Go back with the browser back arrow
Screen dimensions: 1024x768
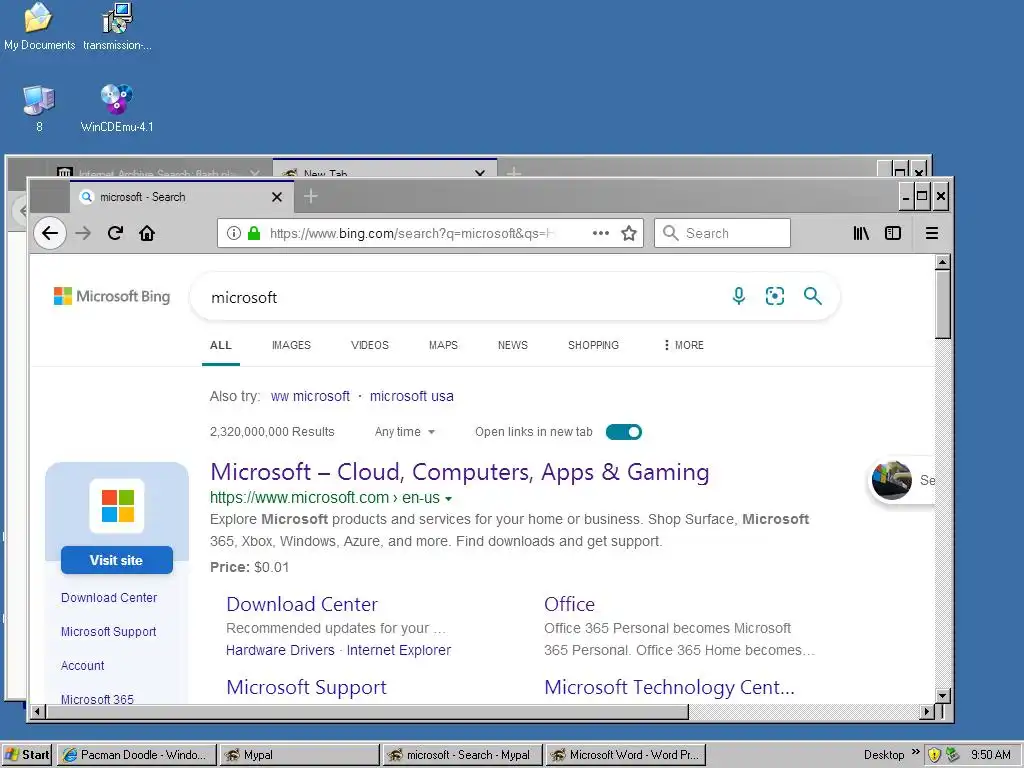[x=50, y=233]
